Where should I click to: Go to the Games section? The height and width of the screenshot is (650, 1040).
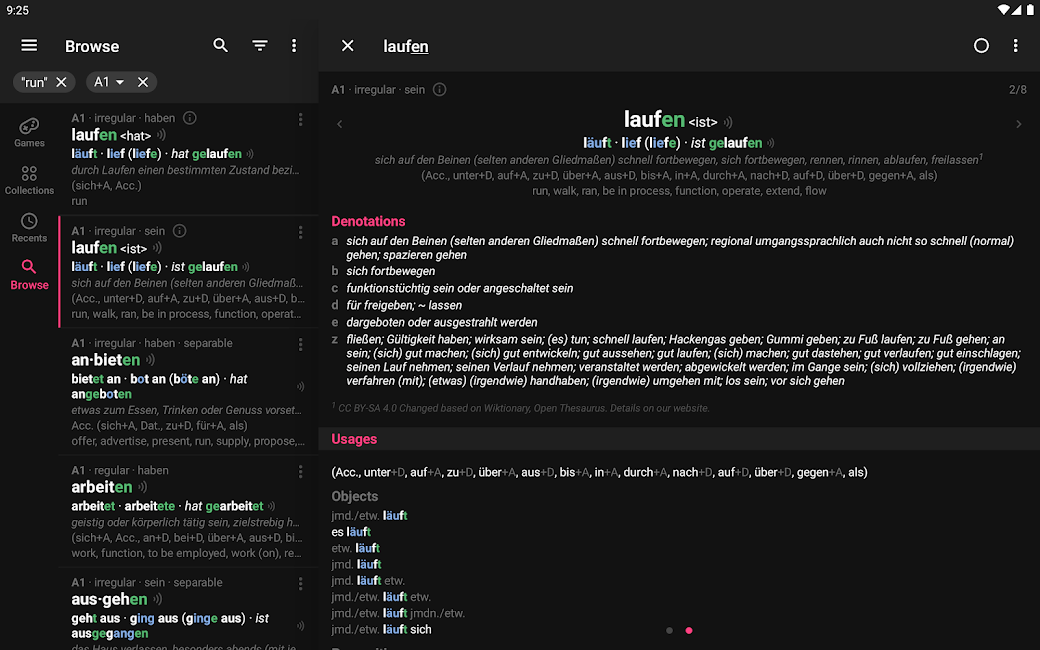click(29, 132)
